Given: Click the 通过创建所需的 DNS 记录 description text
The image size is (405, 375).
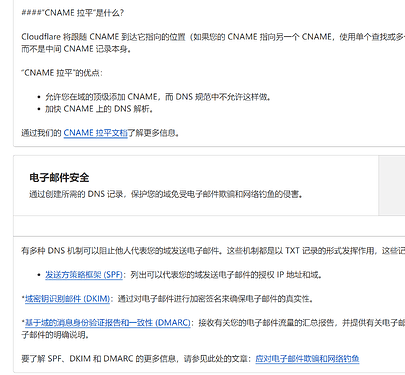Looking at the screenshot, I should 166,194.
